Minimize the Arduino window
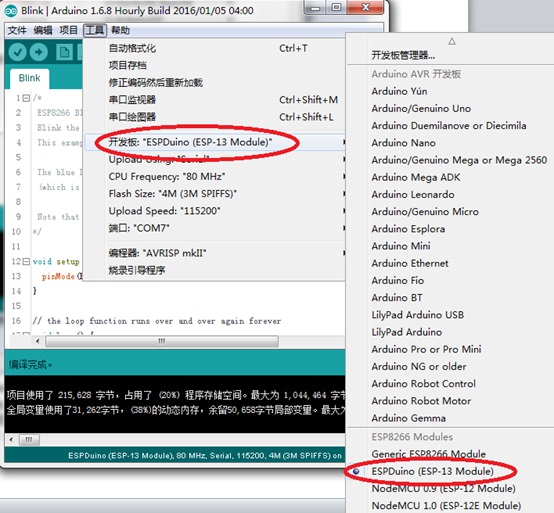The height and width of the screenshot is (513, 554). coord(316,8)
